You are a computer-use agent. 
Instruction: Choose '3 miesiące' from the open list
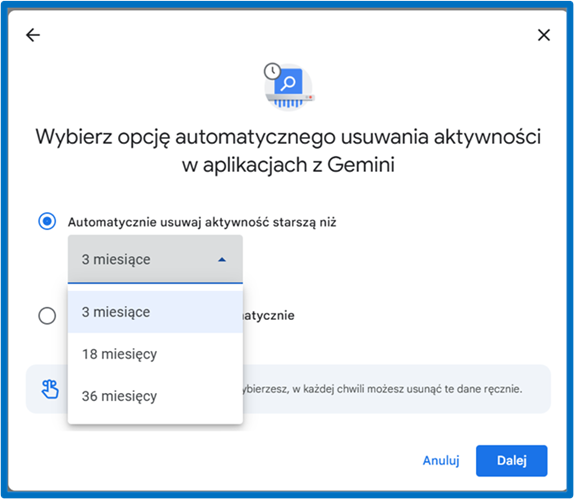(x=155, y=312)
